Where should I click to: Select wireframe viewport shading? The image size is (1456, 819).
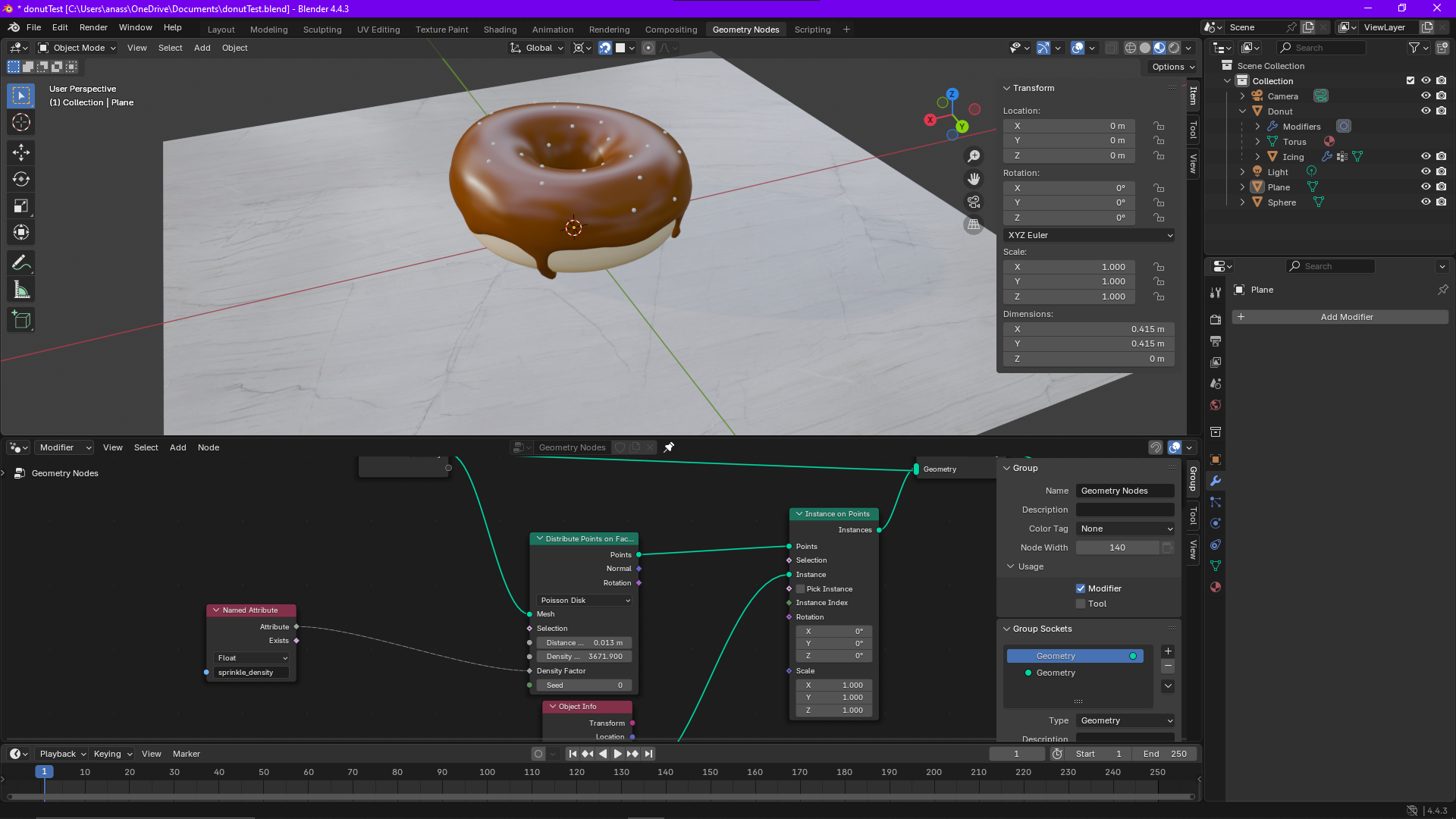pos(1130,48)
